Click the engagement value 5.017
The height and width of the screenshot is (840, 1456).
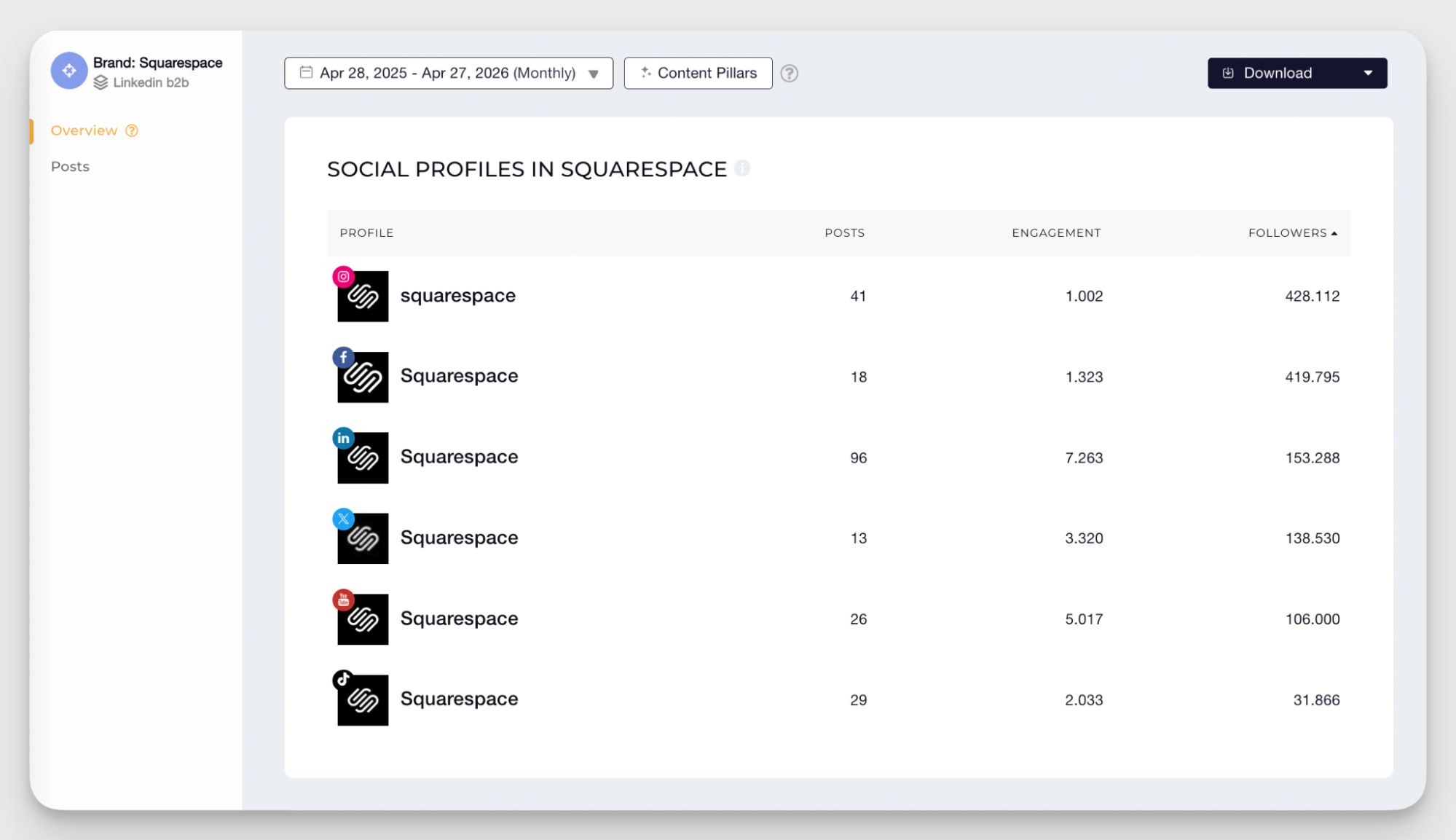pyautogui.click(x=1084, y=619)
